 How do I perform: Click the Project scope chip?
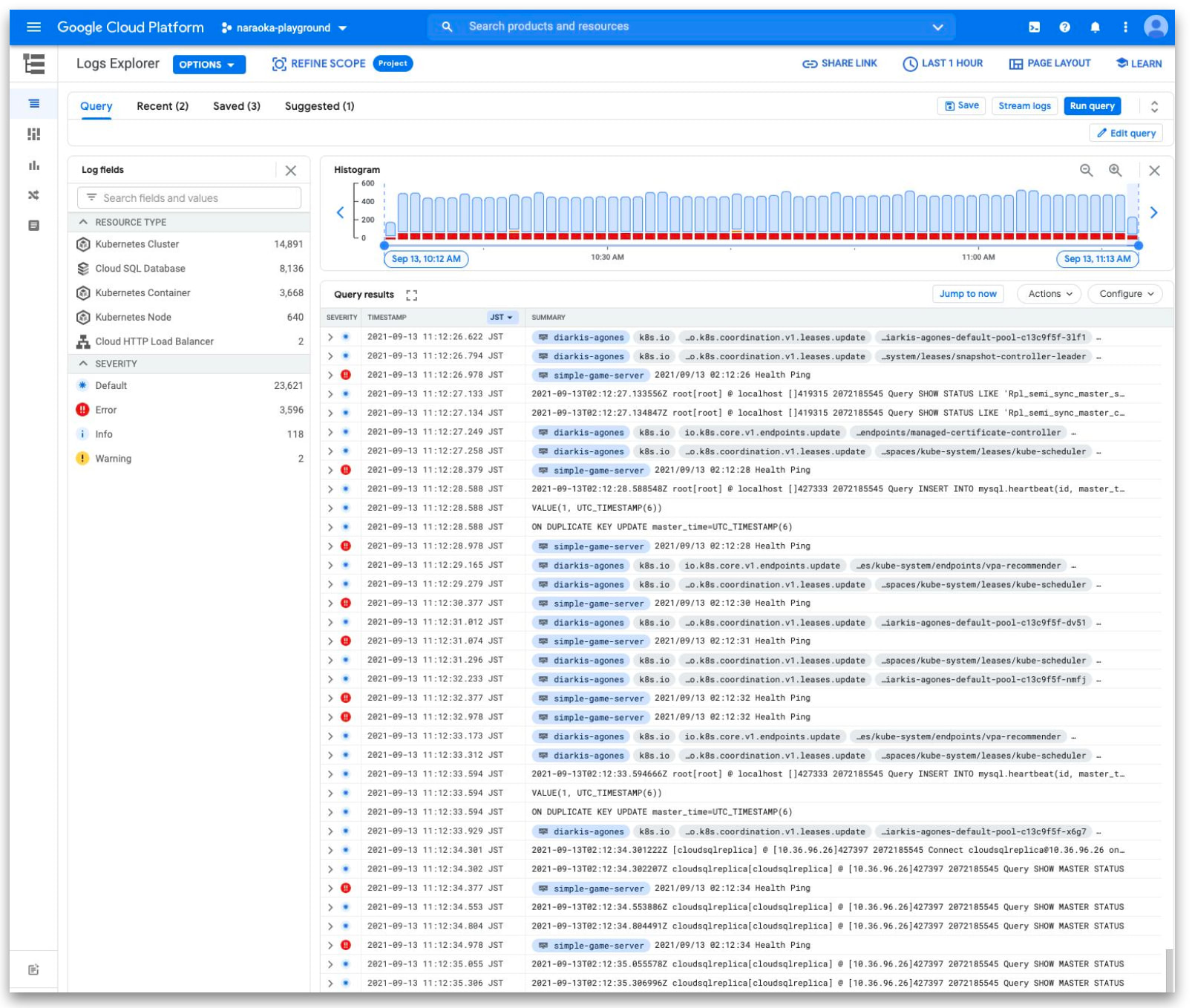393,64
